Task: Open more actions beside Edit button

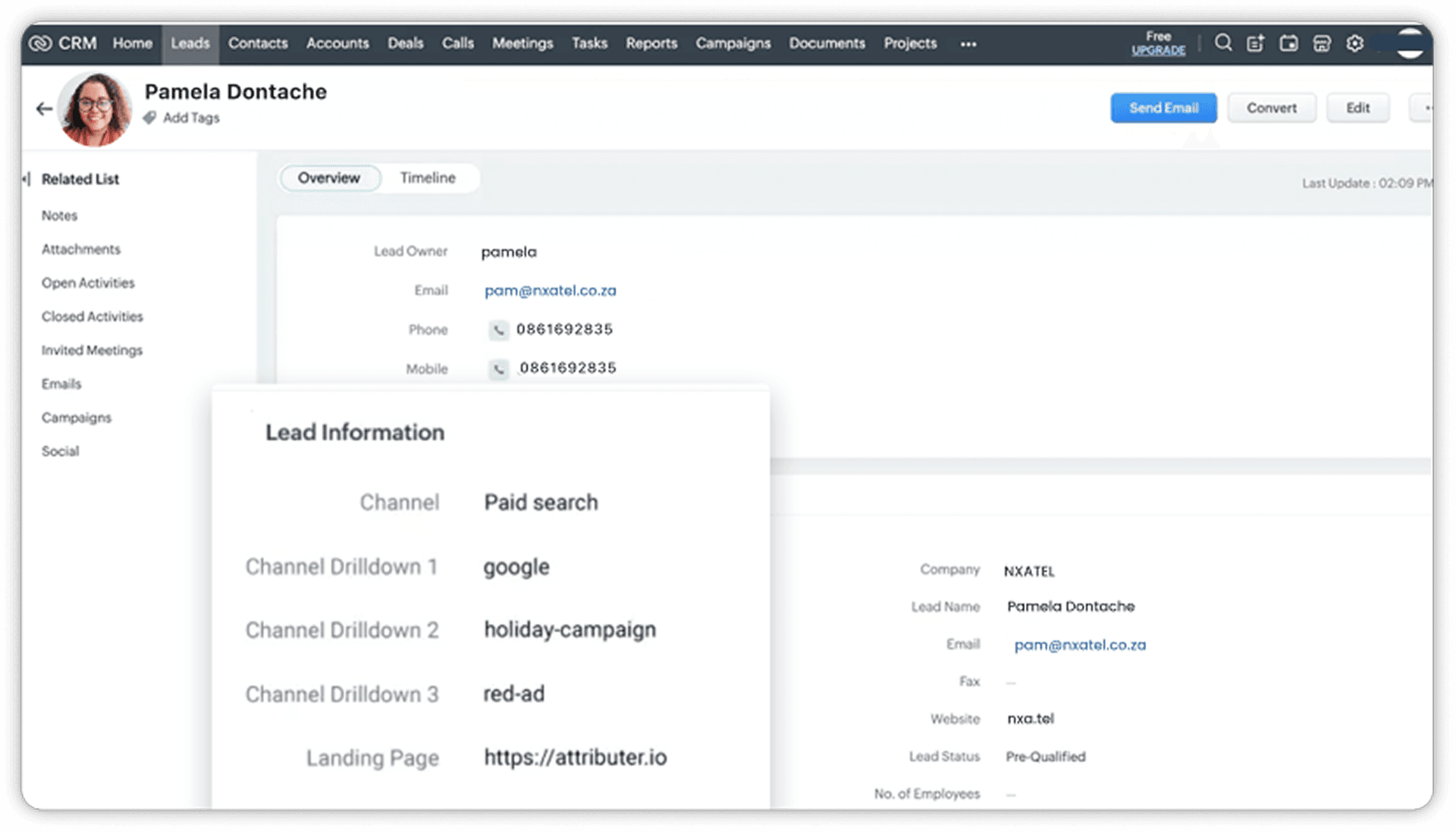Action: pos(1423,108)
